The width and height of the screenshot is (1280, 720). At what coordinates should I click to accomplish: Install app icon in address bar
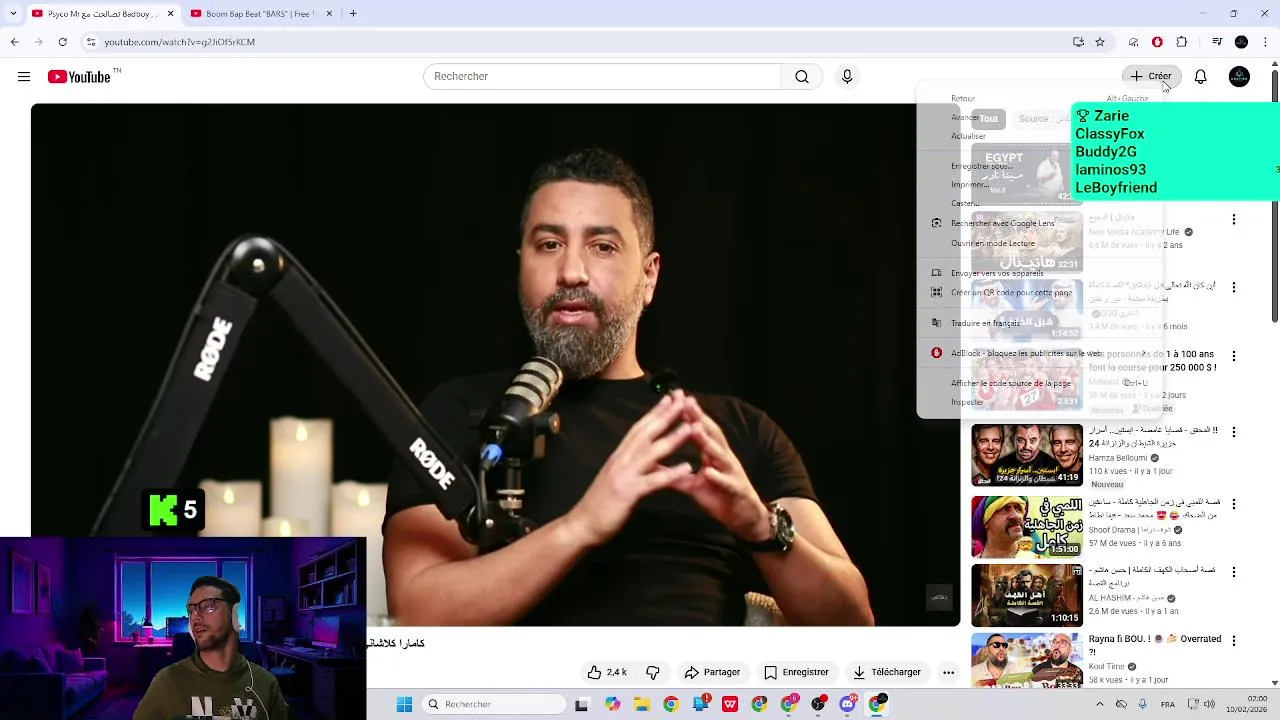pos(1078,42)
